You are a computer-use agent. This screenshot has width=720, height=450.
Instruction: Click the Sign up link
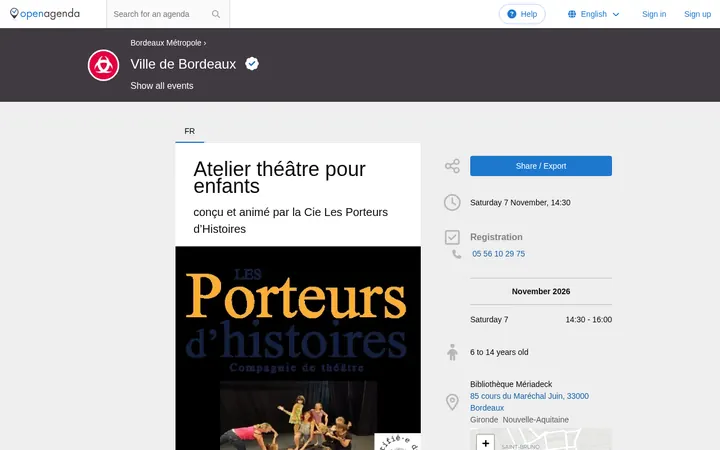click(697, 14)
